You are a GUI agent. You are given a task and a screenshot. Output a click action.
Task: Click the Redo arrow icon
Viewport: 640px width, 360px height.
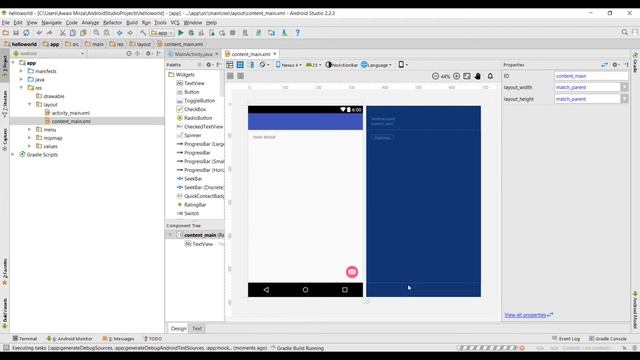pos(49,33)
